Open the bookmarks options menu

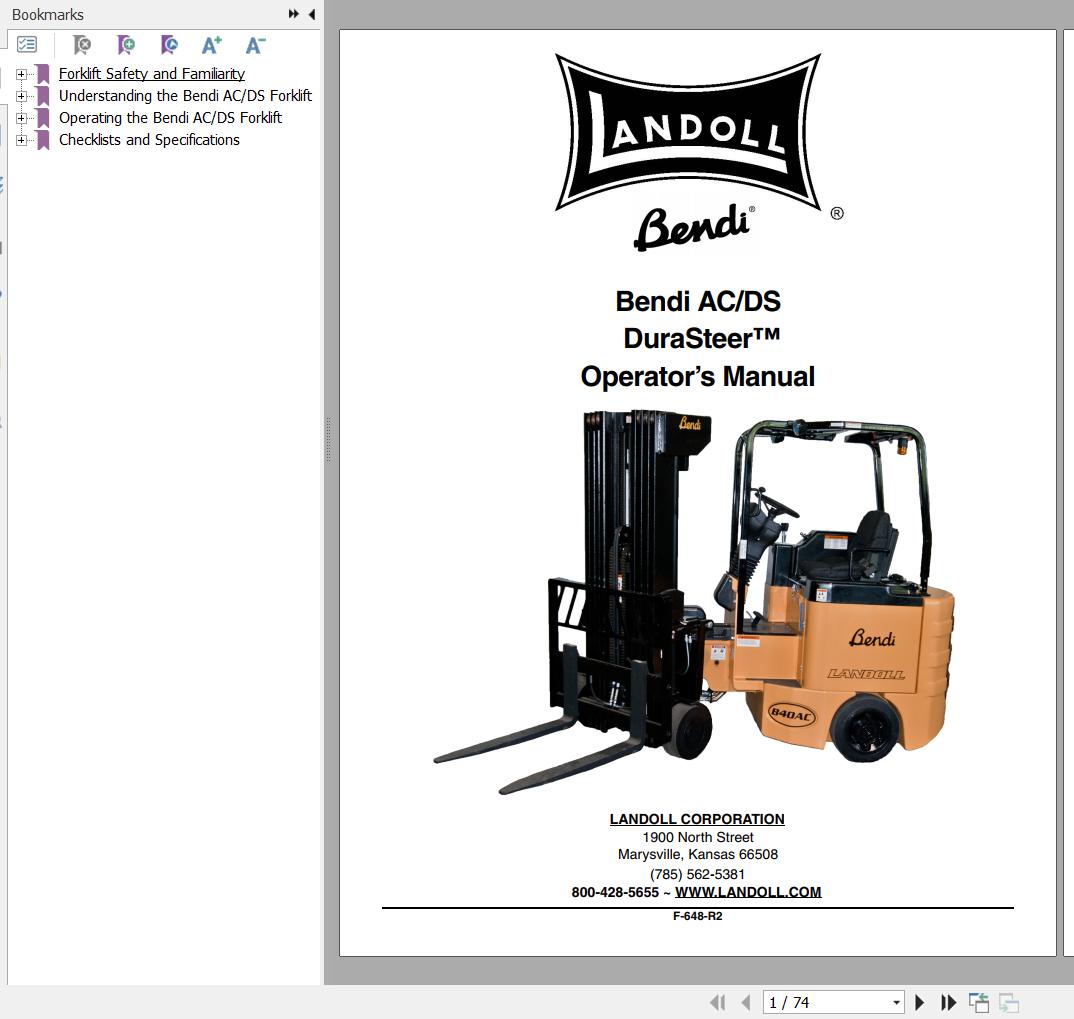pyautogui.click(x=27, y=45)
